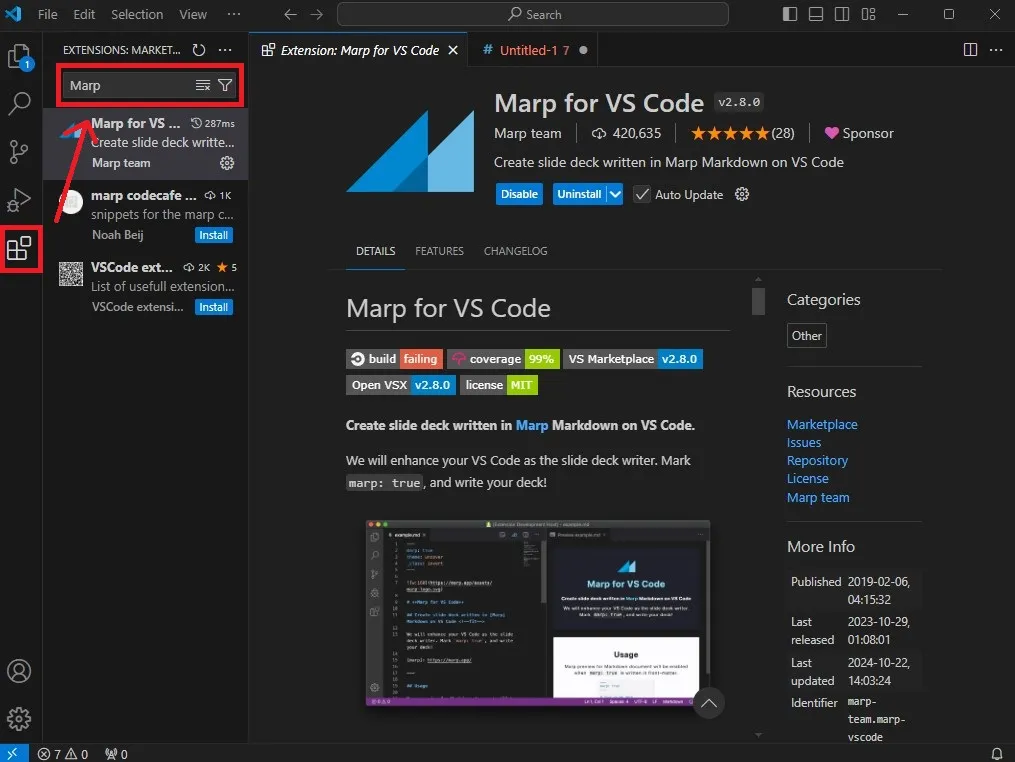Click the scroll-to-top arrow button
This screenshot has height=762, width=1015.
[709, 703]
